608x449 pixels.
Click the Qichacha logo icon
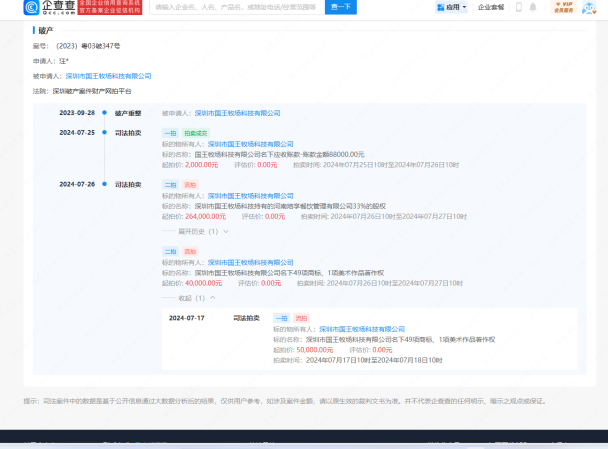coord(31,7)
